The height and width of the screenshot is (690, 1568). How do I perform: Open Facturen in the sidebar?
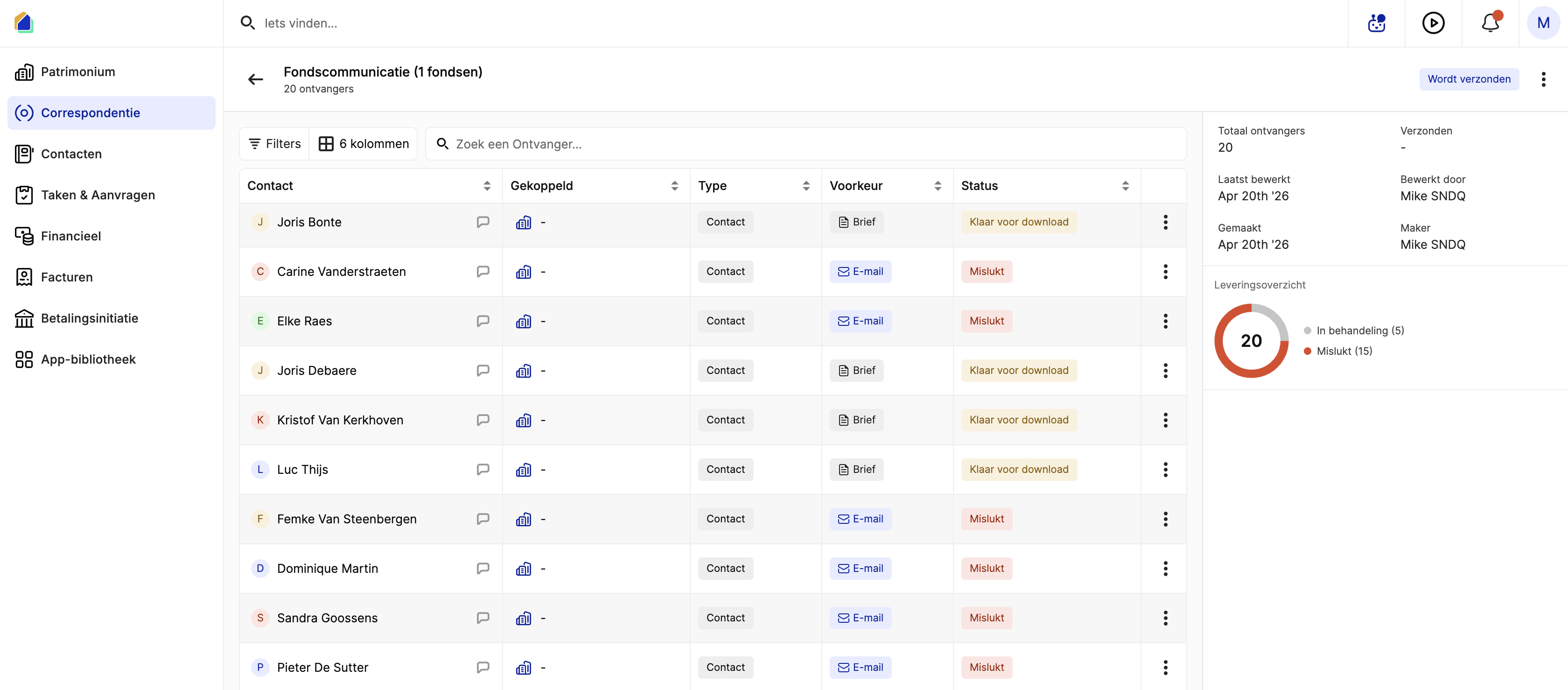[112, 277]
